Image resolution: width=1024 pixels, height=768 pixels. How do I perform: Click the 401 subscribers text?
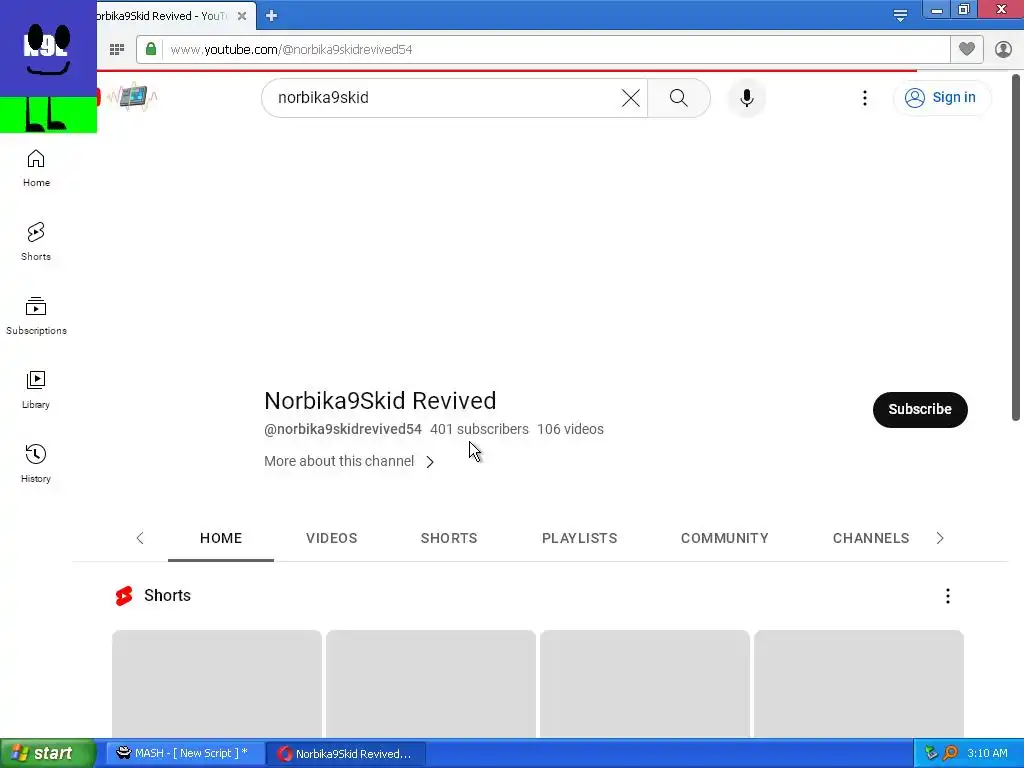pos(479,429)
